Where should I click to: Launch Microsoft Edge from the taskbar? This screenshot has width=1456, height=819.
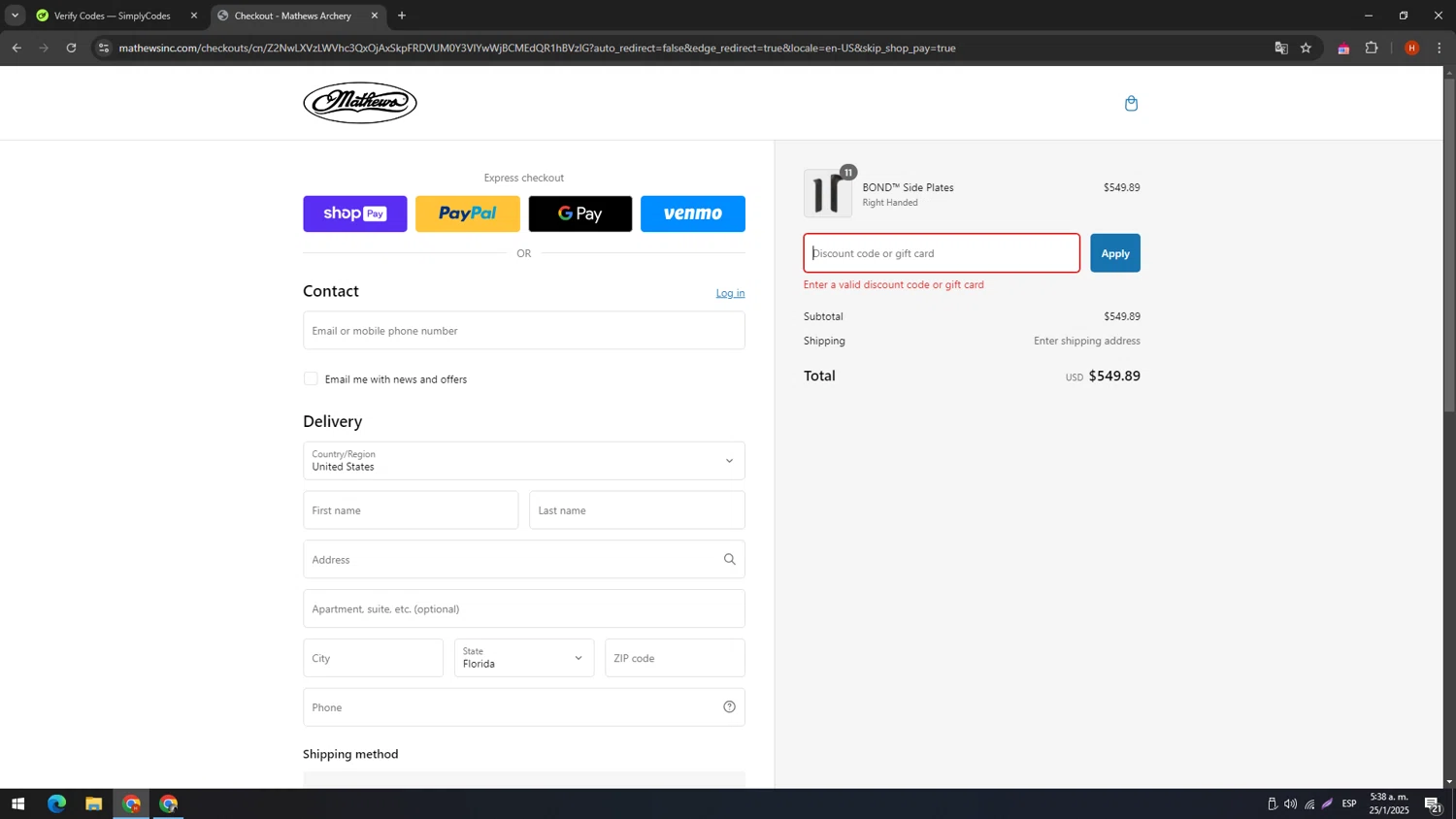[56, 803]
